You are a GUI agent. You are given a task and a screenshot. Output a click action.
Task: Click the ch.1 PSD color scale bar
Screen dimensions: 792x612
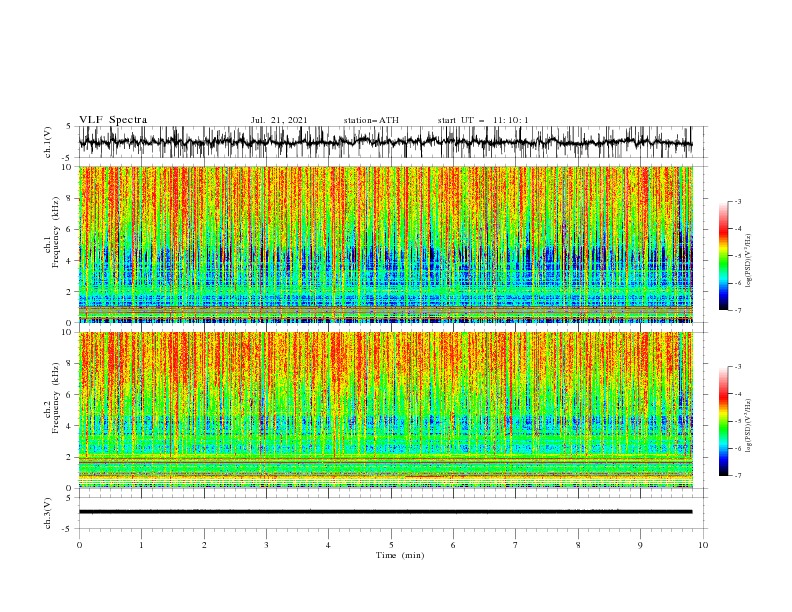point(723,256)
